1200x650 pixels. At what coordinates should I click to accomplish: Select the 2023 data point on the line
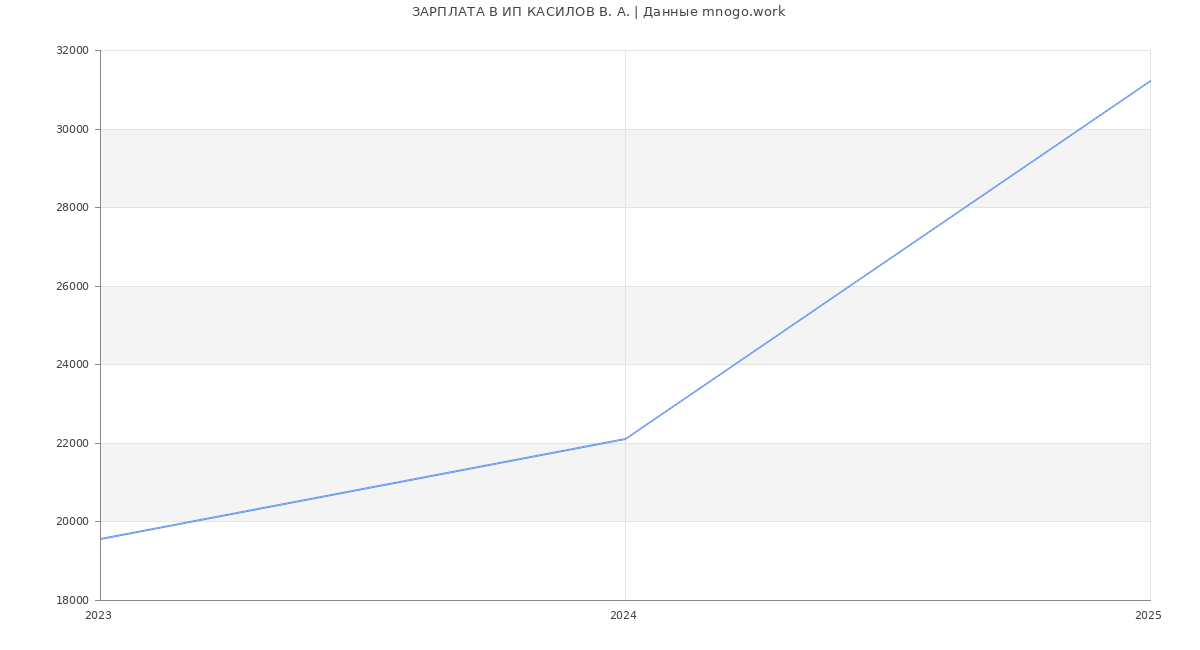tap(101, 539)
